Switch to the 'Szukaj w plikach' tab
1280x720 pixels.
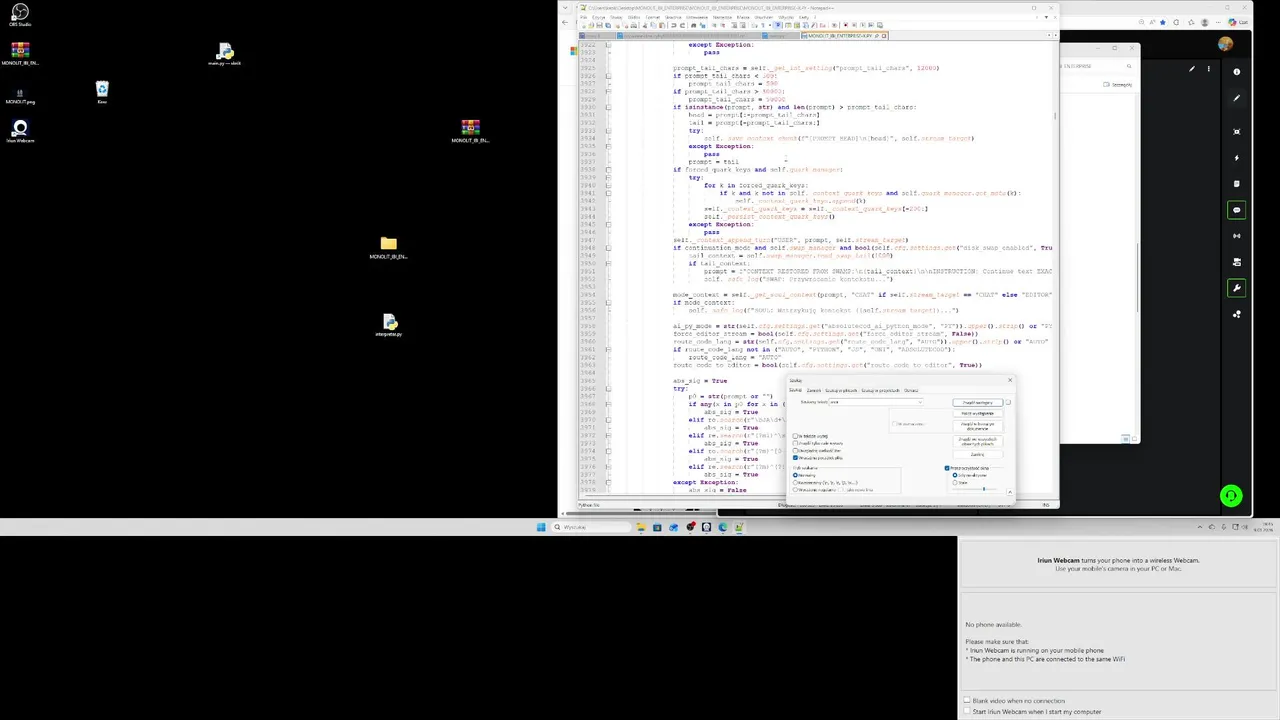pyautogui.click(x=841, y=390)
